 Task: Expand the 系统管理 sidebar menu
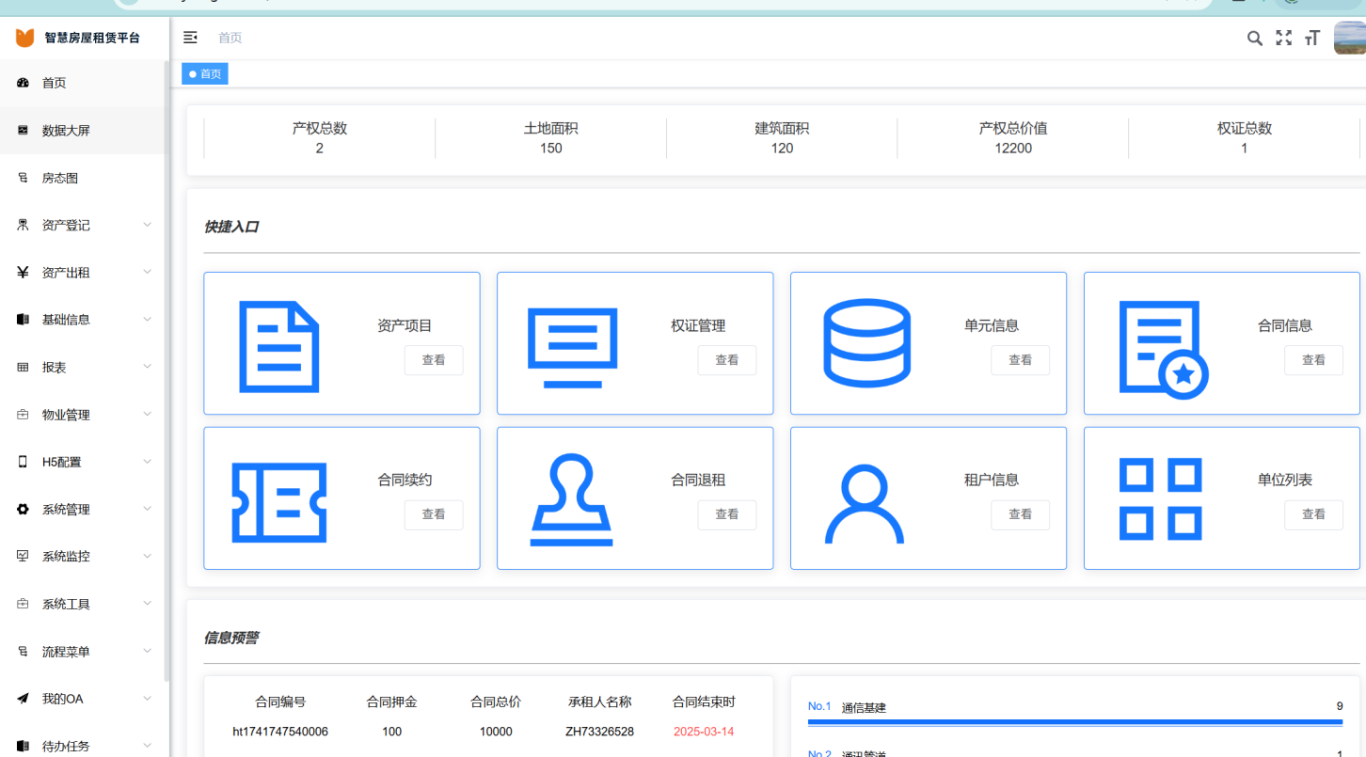coord(60,509)
